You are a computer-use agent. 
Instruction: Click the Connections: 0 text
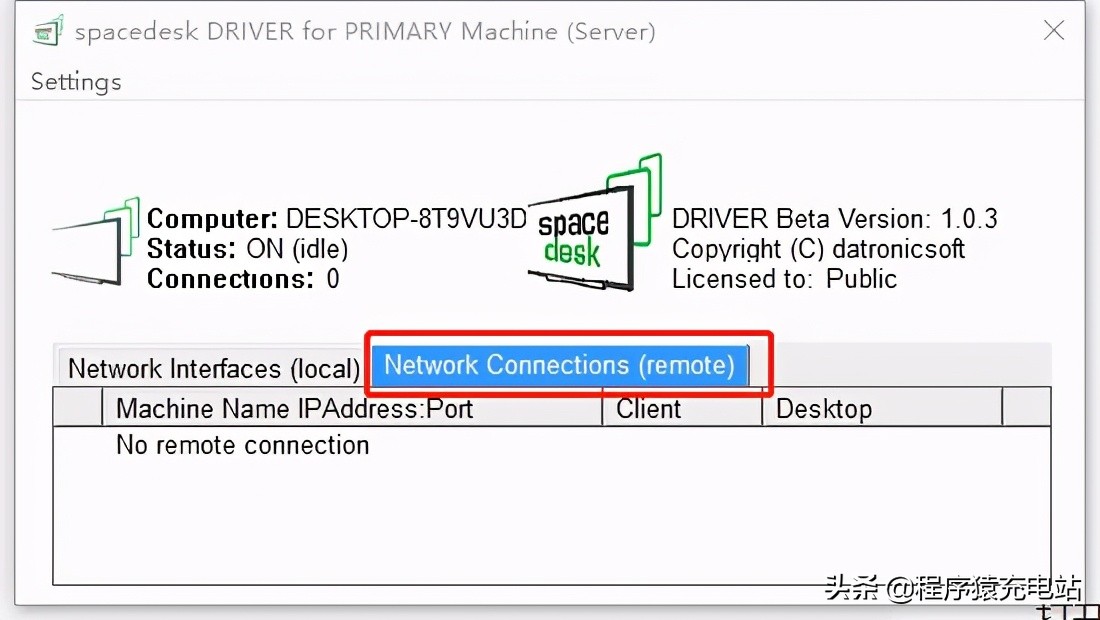tap(243, 279)
